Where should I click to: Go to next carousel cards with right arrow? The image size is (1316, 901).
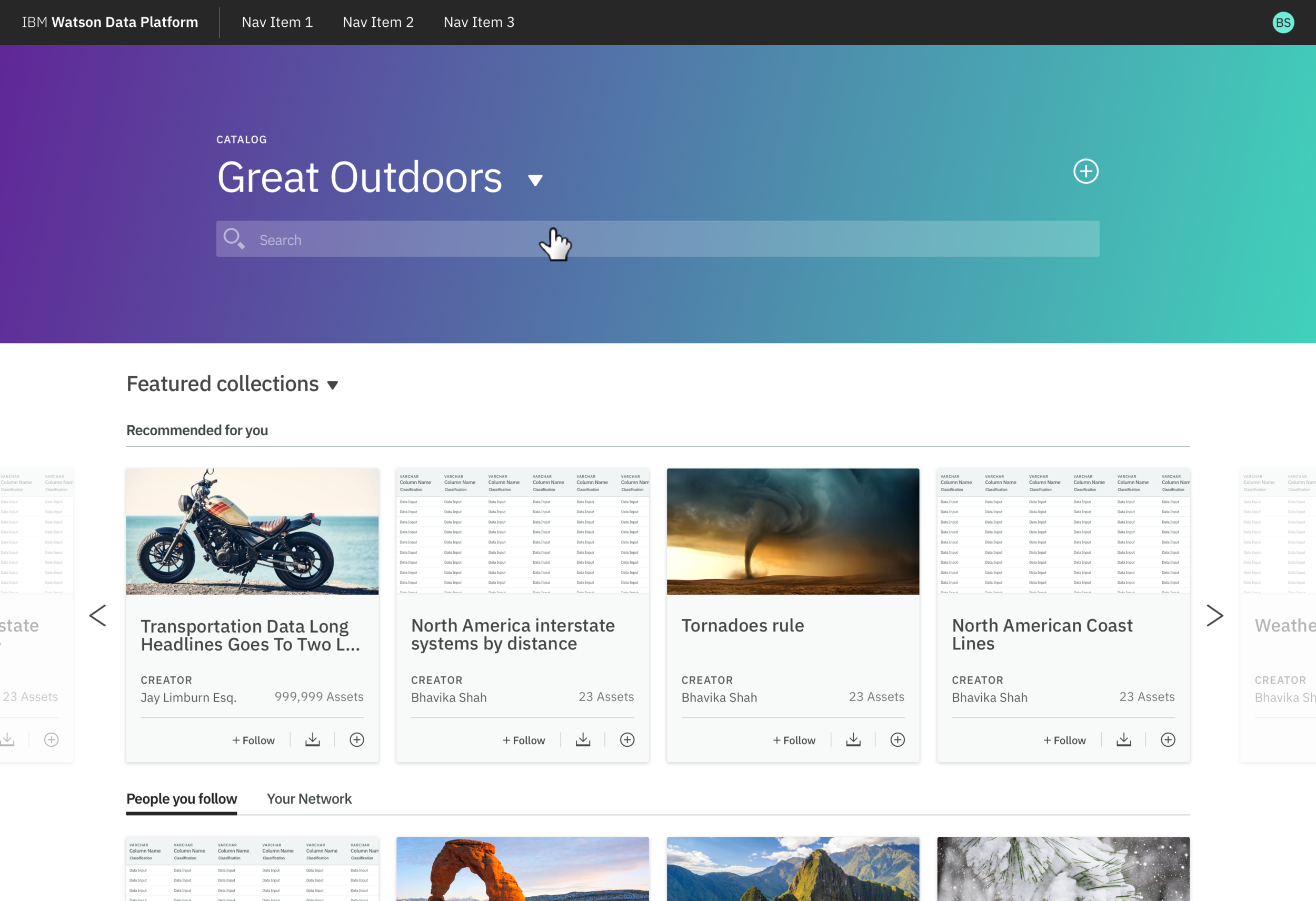click(x=1214, y=616)
